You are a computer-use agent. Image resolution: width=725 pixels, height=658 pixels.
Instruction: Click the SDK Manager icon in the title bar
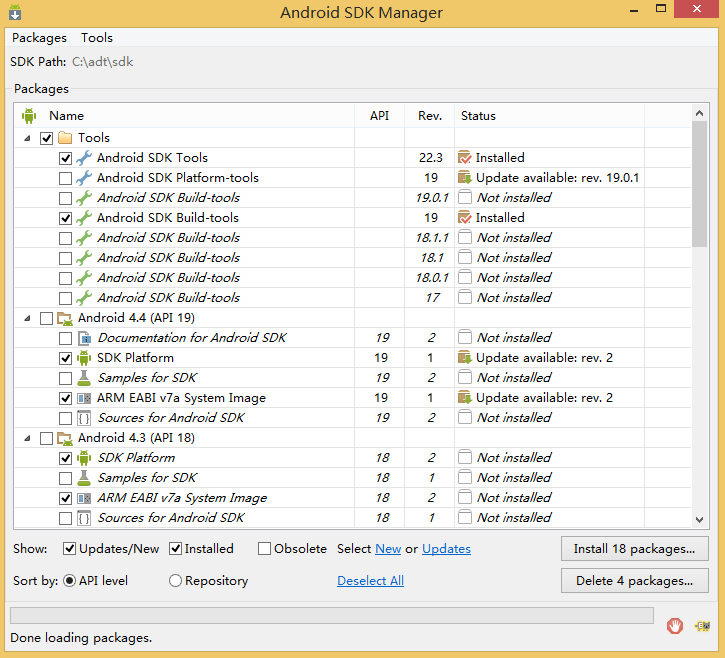(x=15, y=12)
